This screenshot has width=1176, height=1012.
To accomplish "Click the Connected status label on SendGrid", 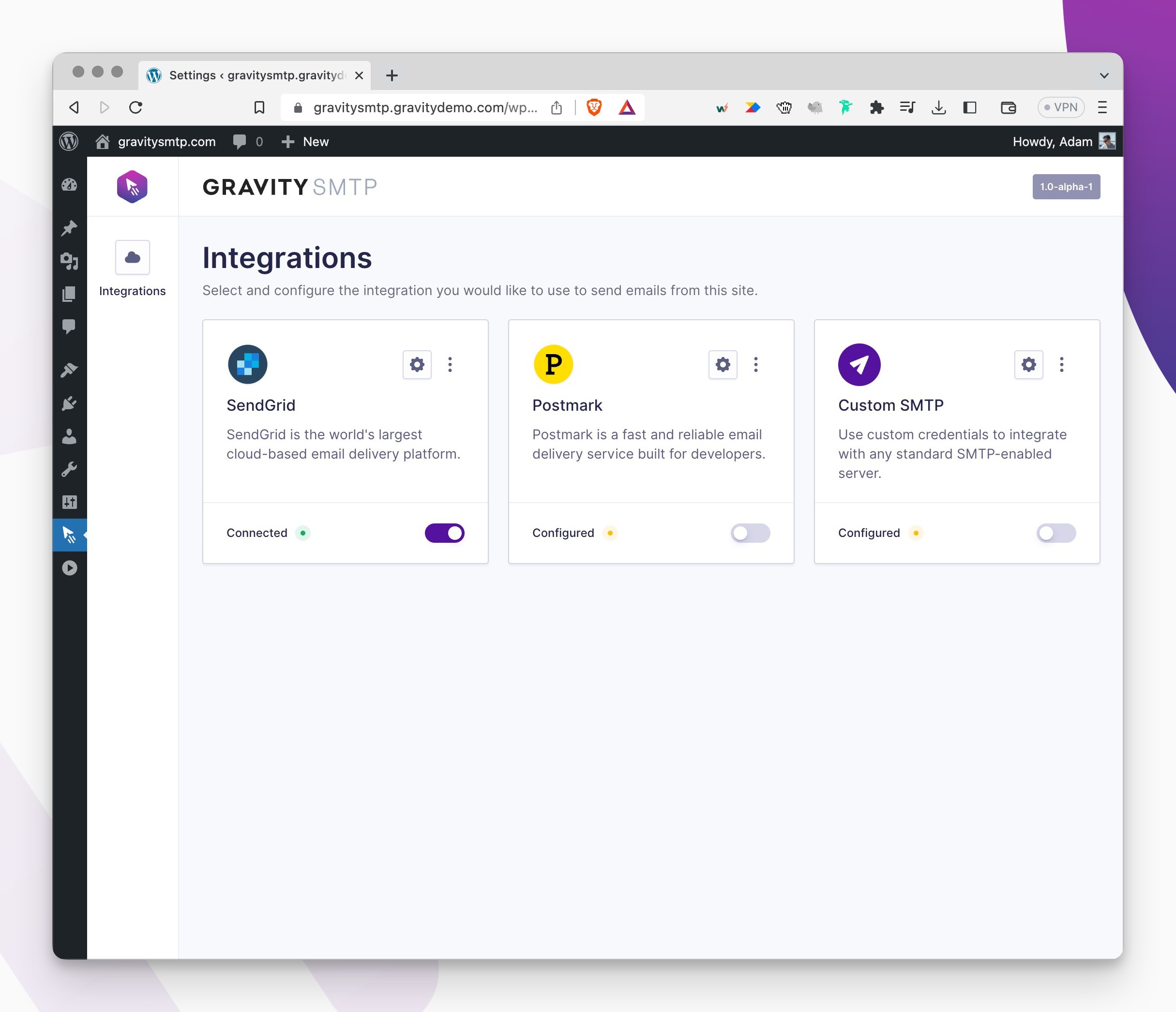I will pos(256,533).
